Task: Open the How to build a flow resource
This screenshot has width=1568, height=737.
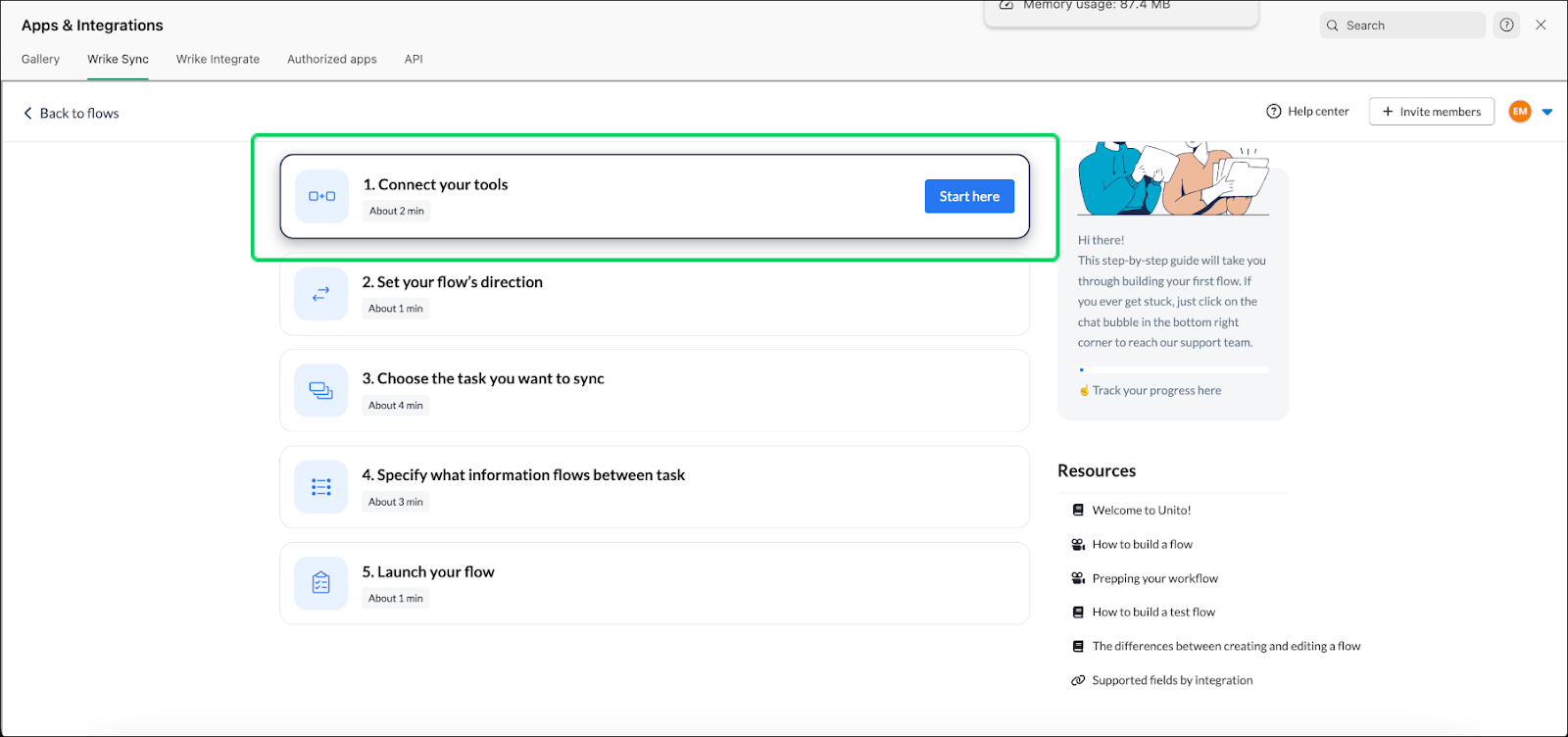Action: (x=1142, y=545)
